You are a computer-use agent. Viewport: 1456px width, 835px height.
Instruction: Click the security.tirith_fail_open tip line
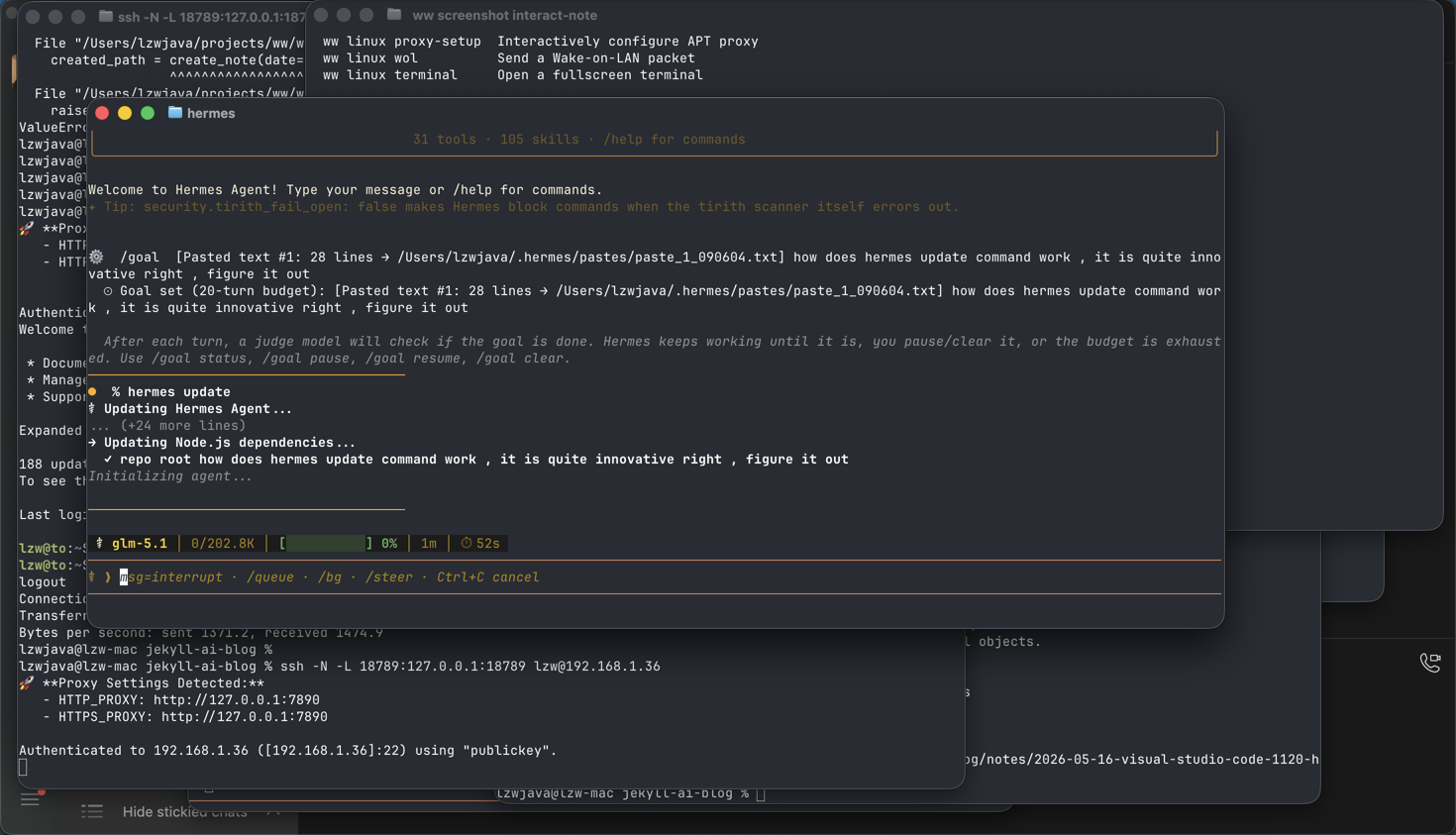[524, 206]
